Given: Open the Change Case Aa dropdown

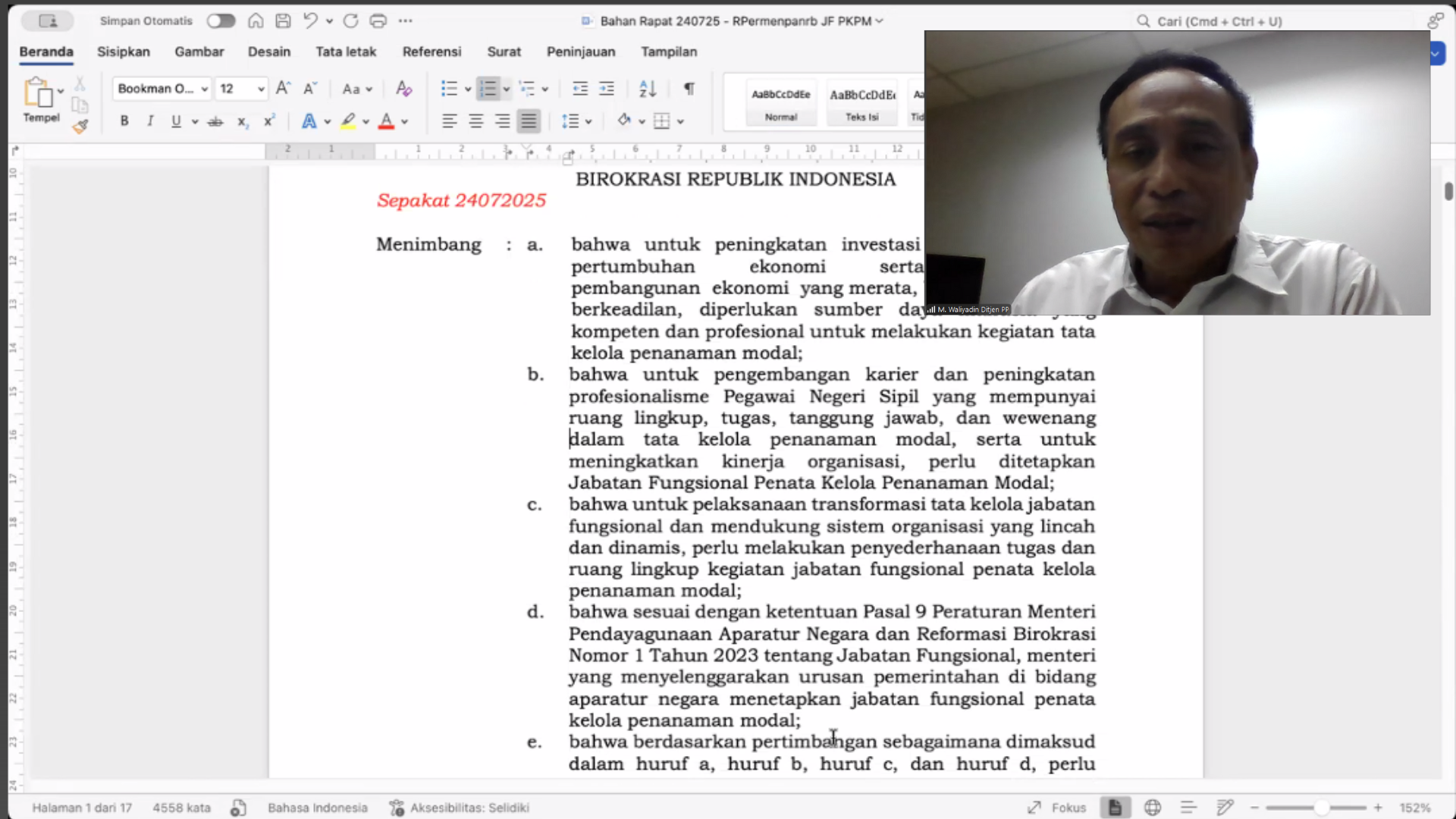Looking at the screenshot, I should 357,89.
